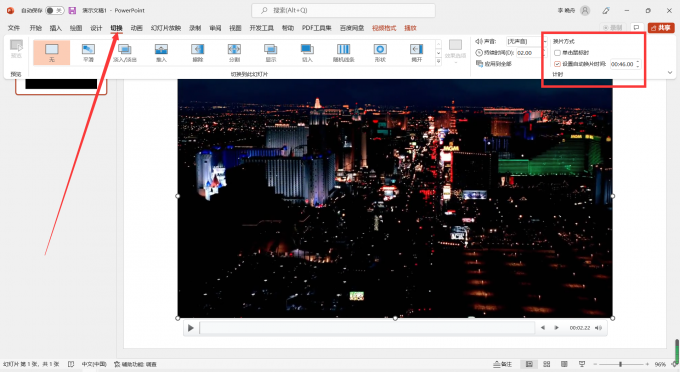
Task: Select the 擦除 wipe transition
Action: coord(198,52)
